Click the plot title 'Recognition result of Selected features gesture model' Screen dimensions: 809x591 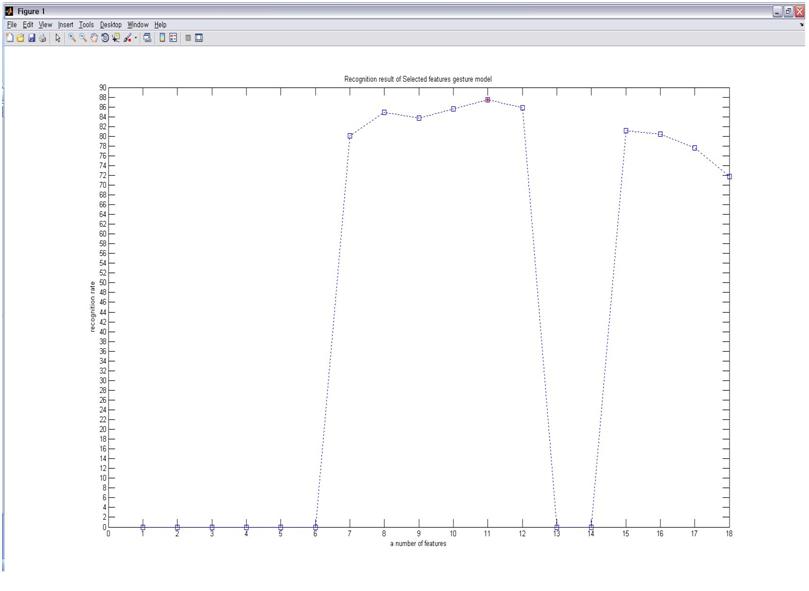(418, 79)
